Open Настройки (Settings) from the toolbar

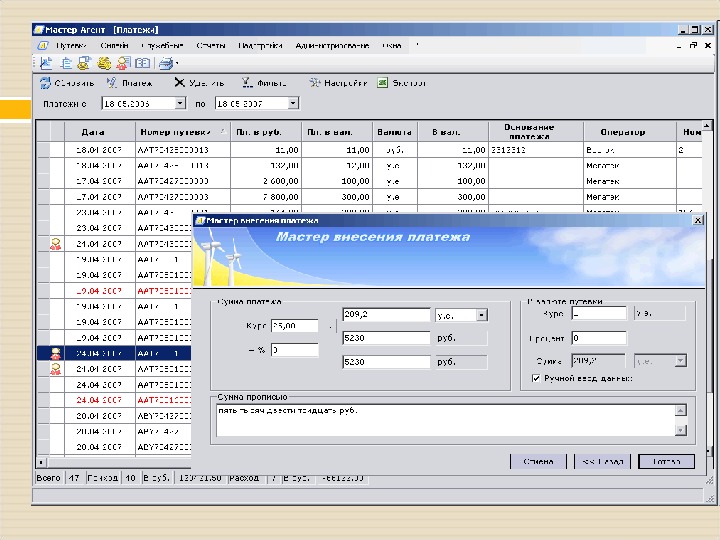point(315,83)
